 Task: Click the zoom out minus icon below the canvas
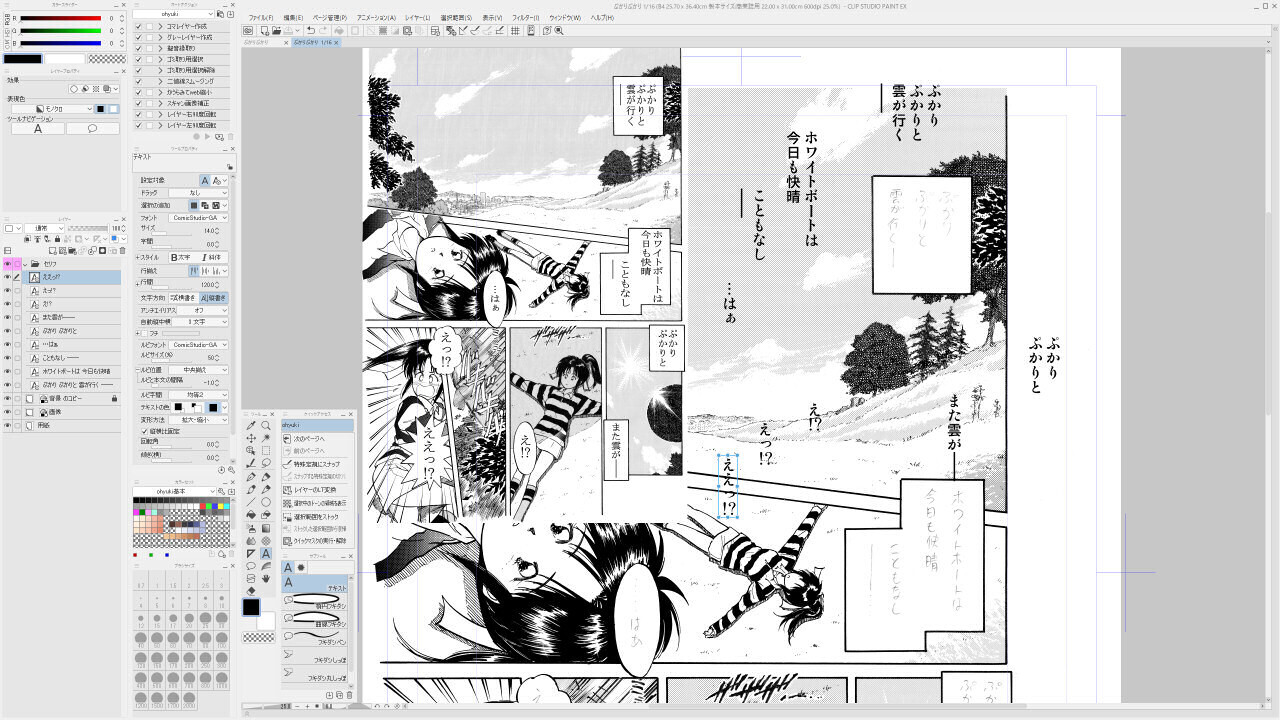tap(297, 706)
